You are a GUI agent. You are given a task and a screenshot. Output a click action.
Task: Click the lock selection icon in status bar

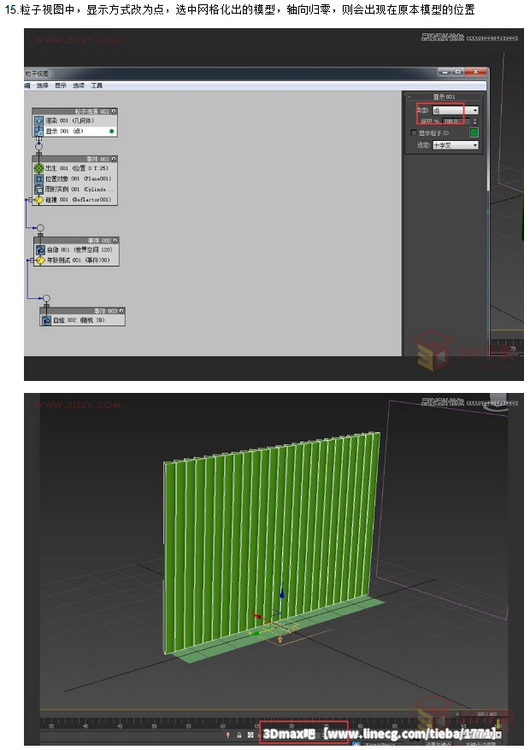(x=239, y=735)
